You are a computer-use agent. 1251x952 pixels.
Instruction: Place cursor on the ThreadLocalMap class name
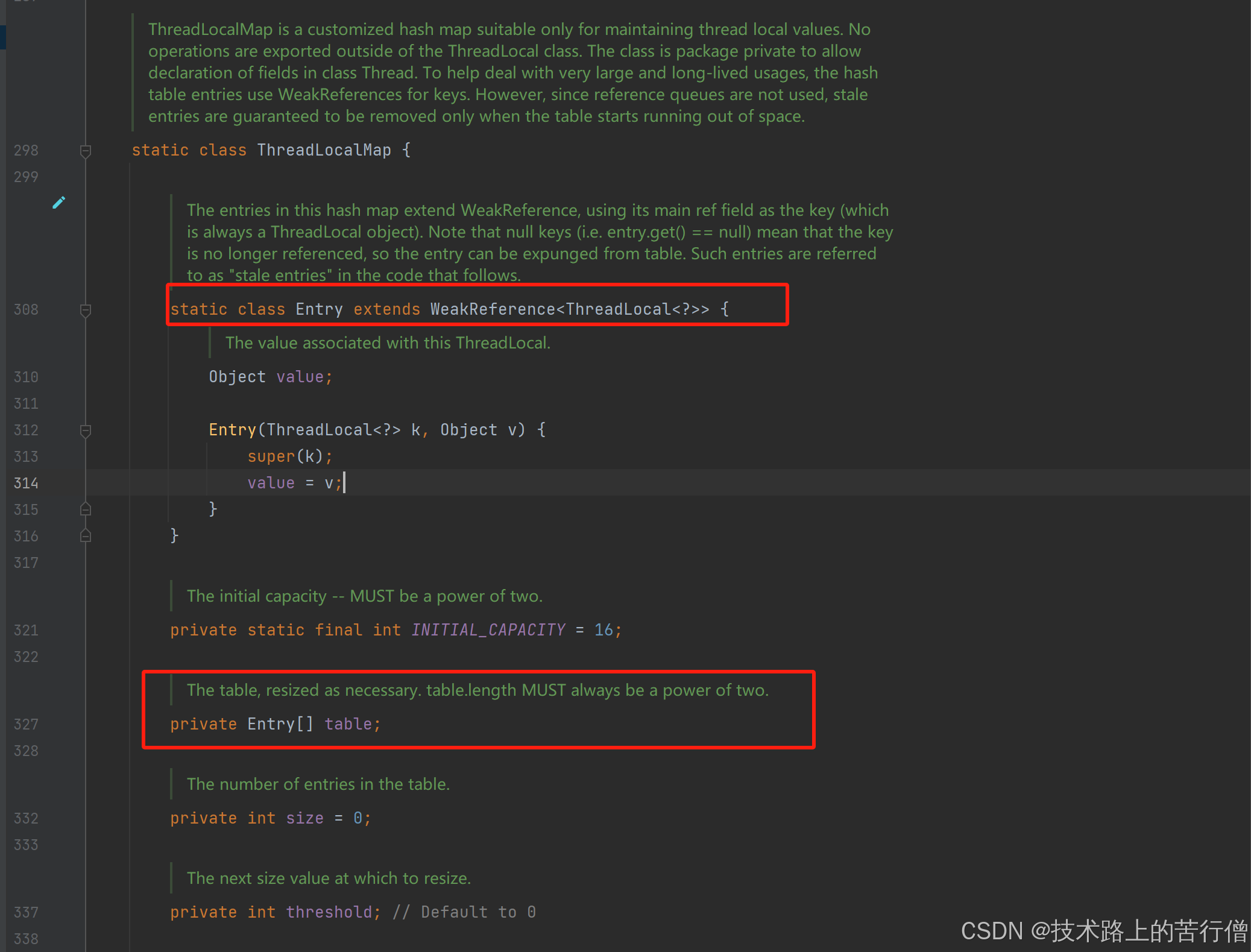coord(324,150)
